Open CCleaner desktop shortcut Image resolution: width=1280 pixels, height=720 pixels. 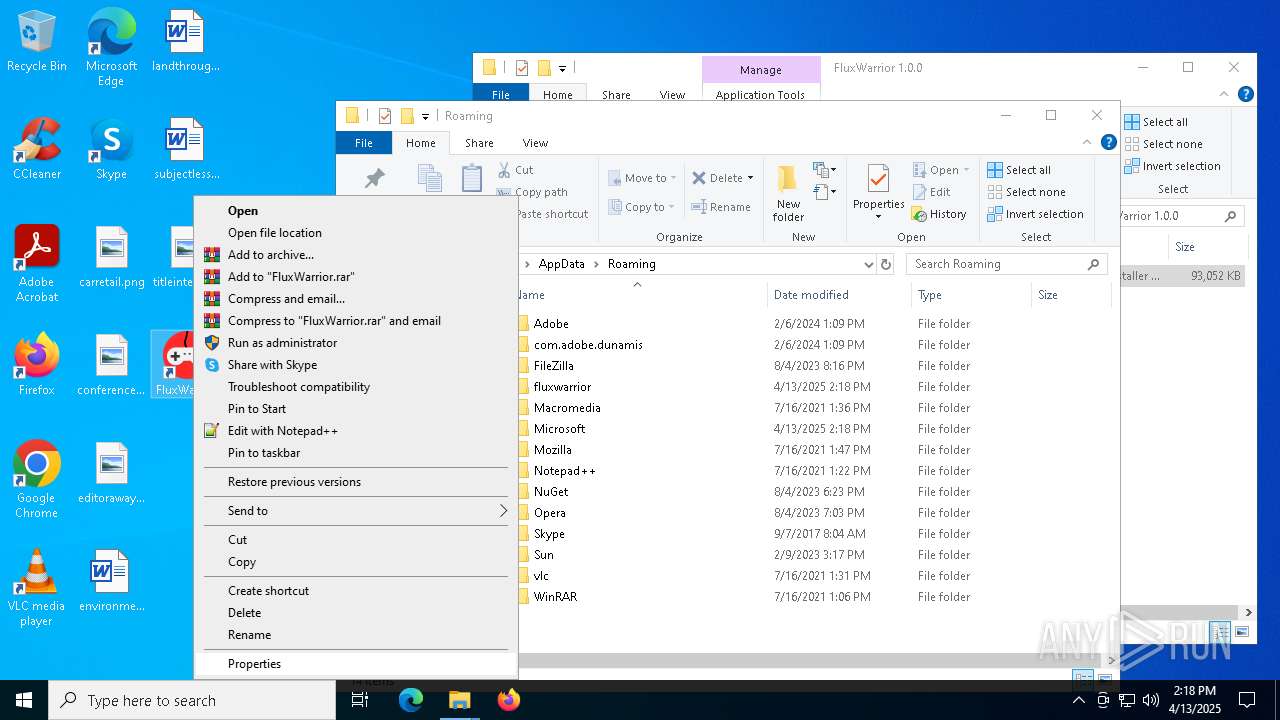click(x=37, y=150)
